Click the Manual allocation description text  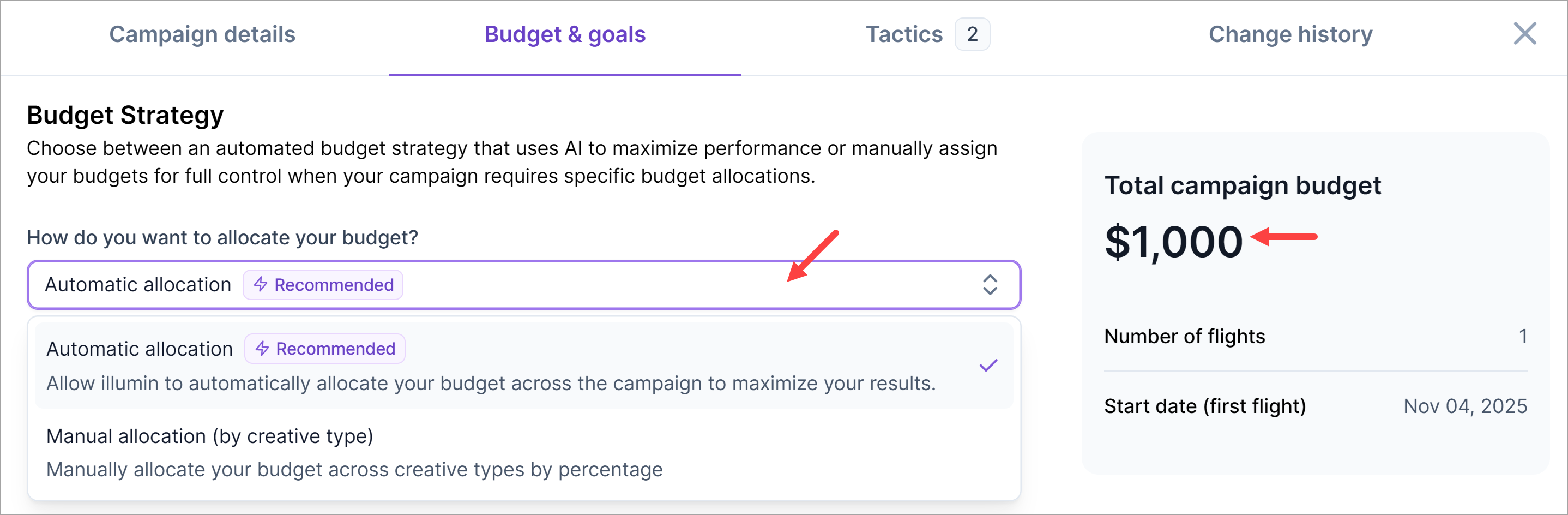[x=354, y=469]
